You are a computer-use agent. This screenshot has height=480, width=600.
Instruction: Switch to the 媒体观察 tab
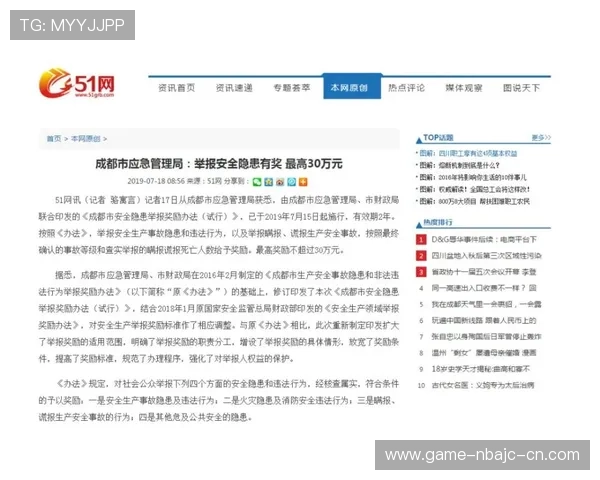click(x=464, y=88)
